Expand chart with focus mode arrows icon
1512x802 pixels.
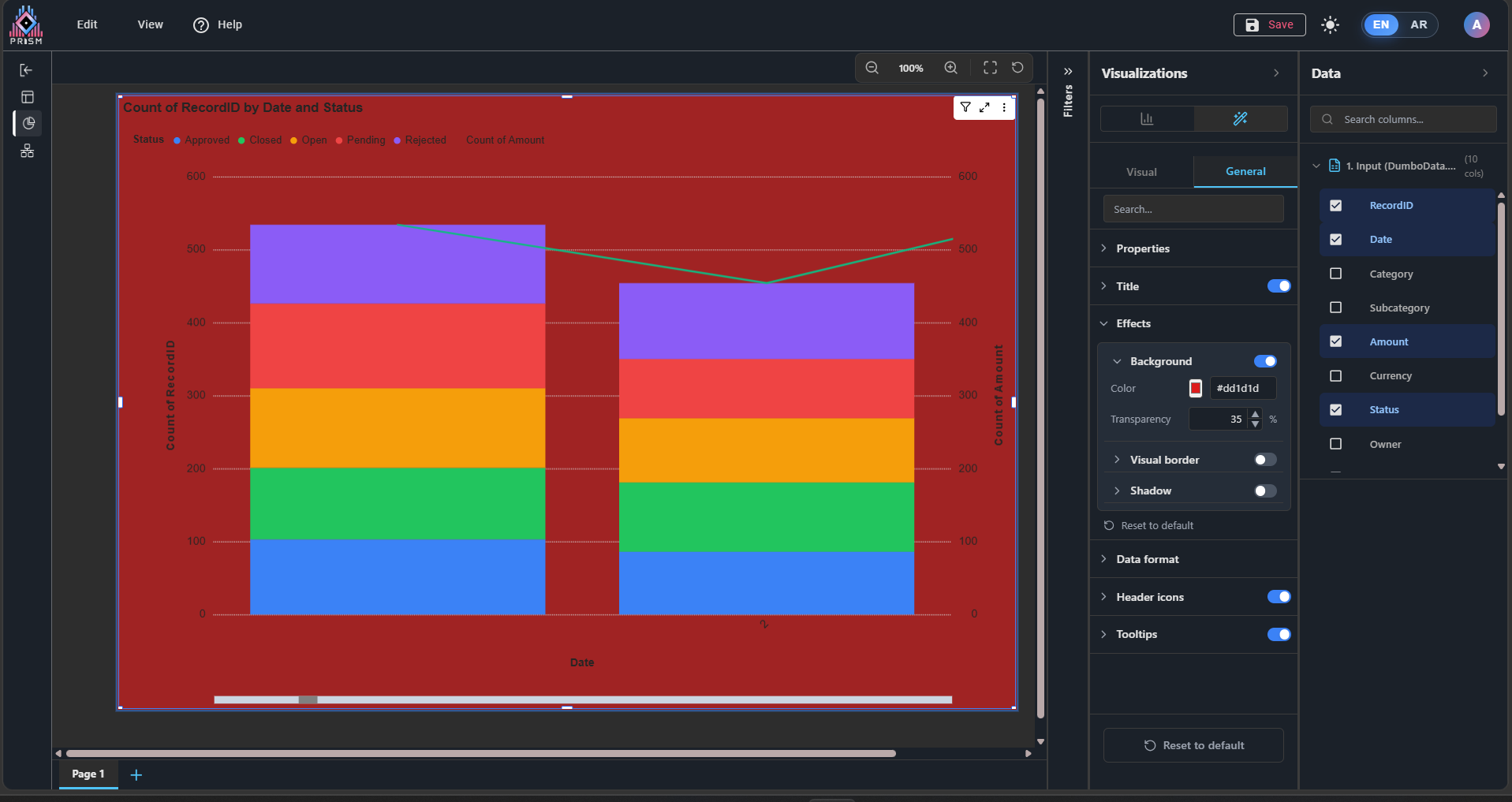pyautogui.click(x=984, y=107)
